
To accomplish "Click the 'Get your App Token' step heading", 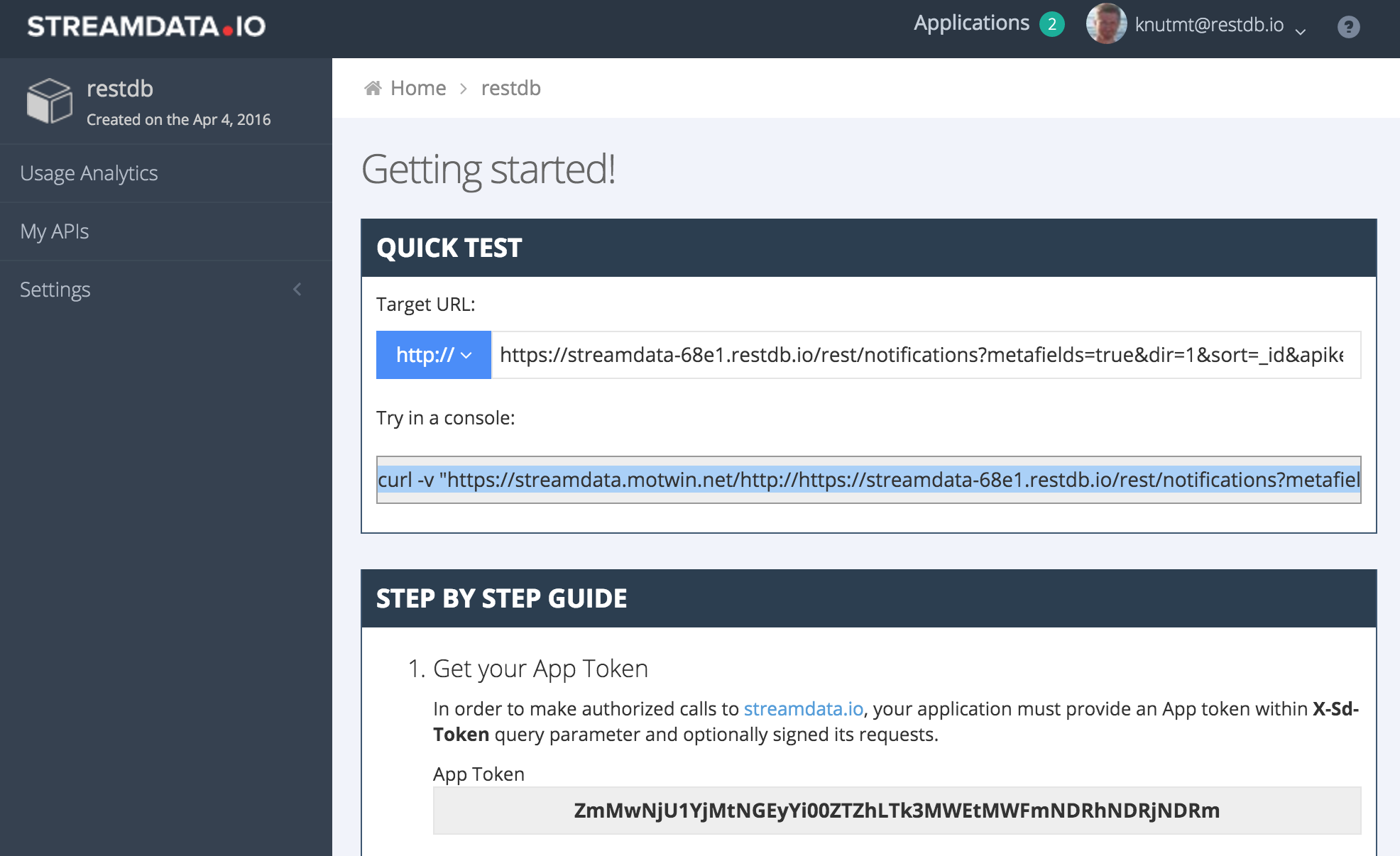I will pos(540,669).
